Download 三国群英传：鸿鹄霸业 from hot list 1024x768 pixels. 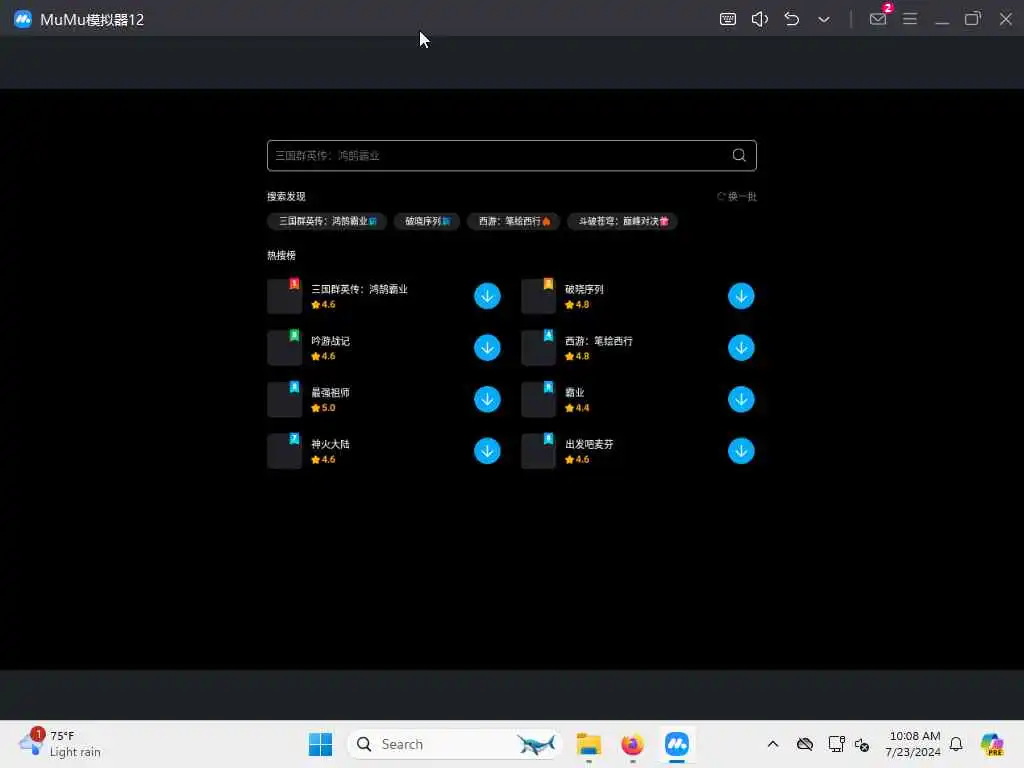(x=487, y=296)
